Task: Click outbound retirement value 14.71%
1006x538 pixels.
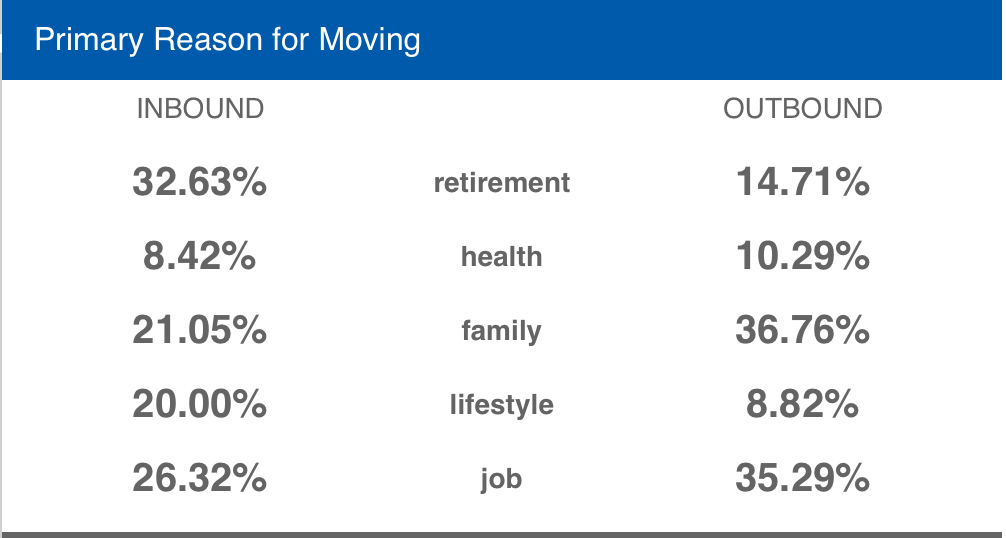Action: click(802, 183)
